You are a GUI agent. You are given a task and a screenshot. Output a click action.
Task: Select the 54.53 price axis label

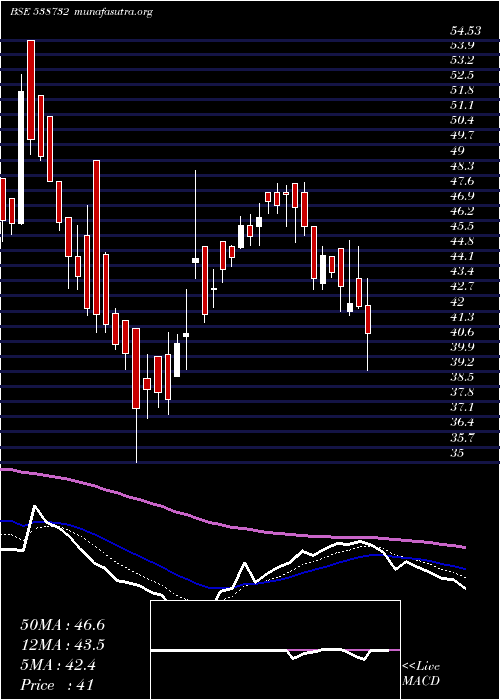tap(466, 31)
